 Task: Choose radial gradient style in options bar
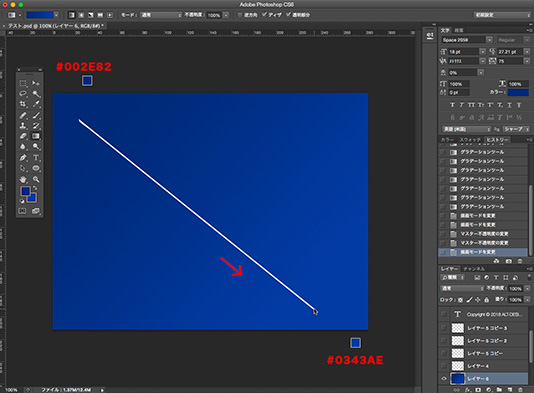81,15
